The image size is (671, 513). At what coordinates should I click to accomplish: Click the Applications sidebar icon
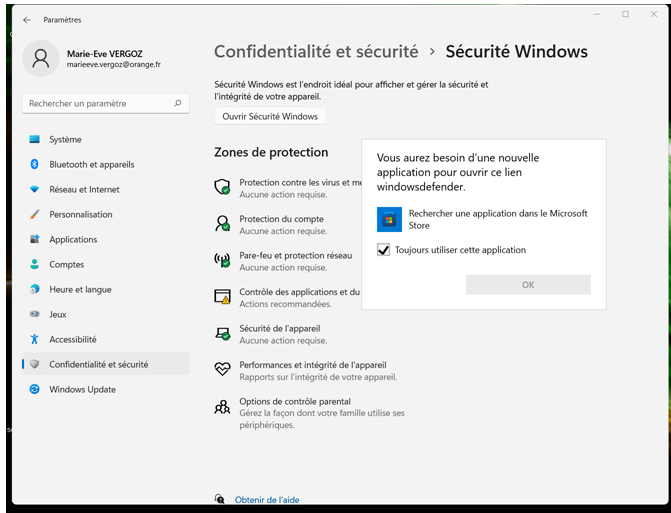[34, 239]
